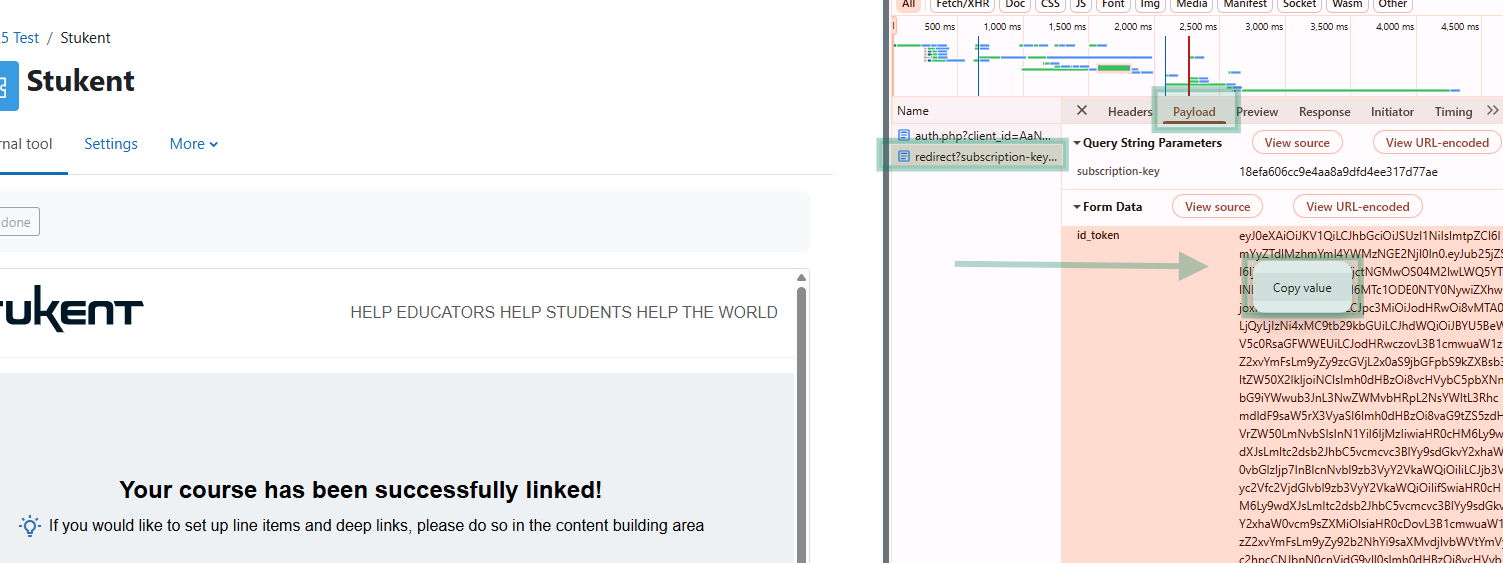Filter network requests by CSS
Viewport: 1503px width, 563px height.
1050,4
